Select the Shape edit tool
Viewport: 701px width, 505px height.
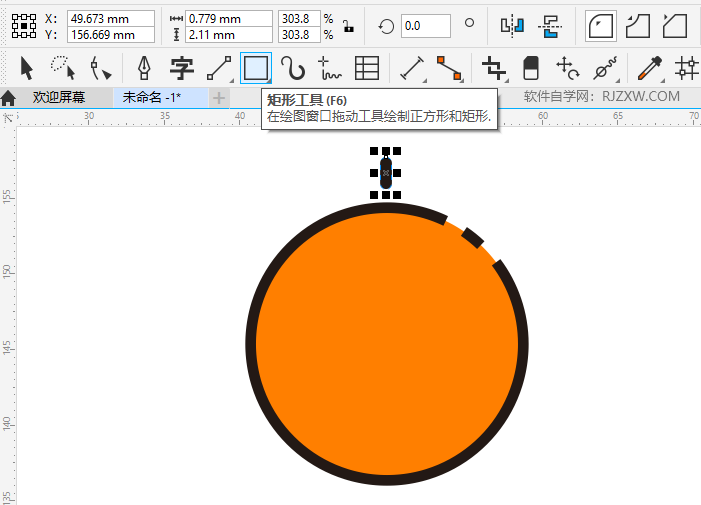(100, 68)
